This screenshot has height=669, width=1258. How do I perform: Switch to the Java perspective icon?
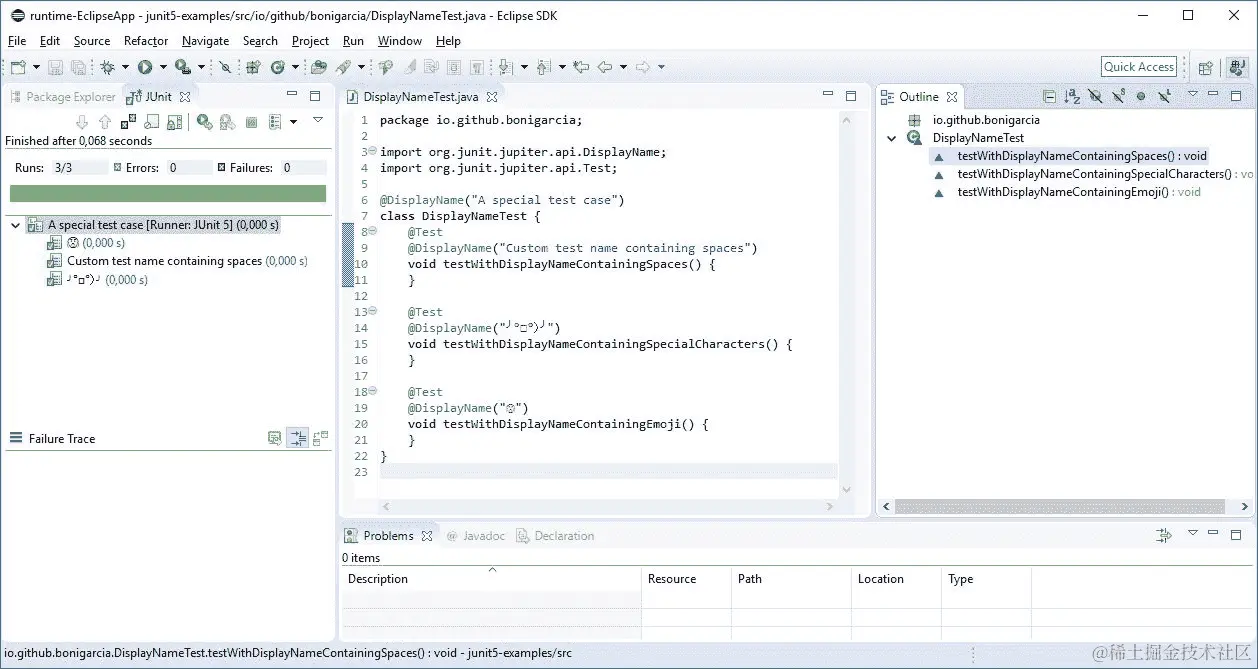coord(1239,67)
